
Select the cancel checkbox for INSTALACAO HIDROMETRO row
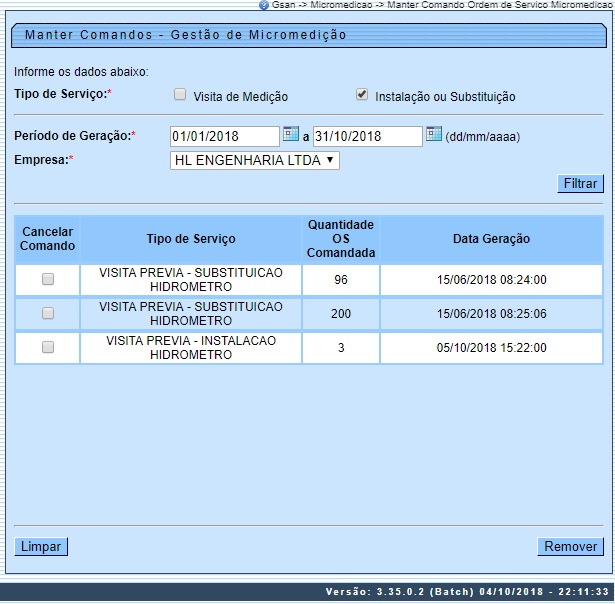click(48, 347)
